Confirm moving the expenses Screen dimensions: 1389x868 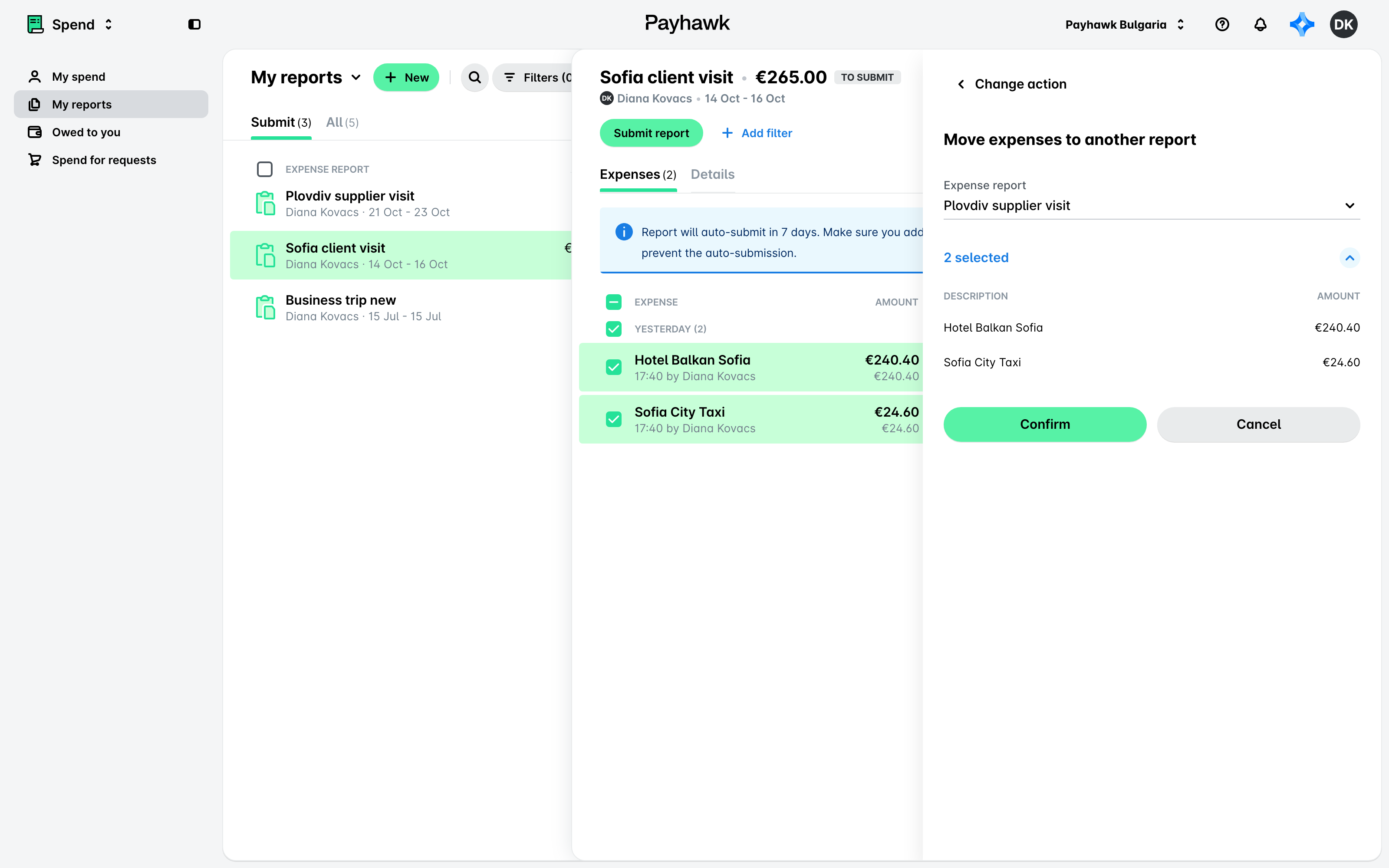click(1045, 424)
